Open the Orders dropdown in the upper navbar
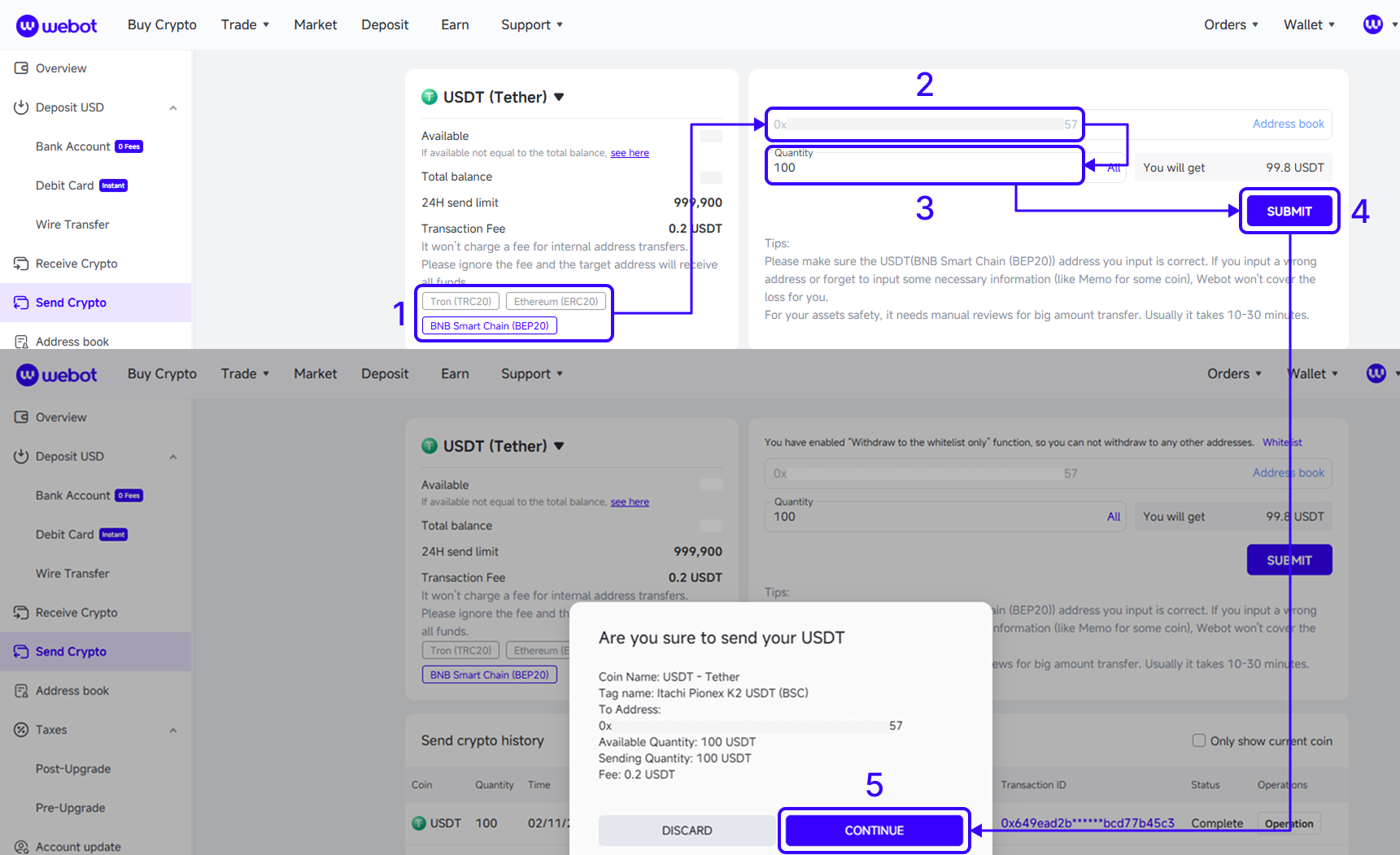This screenshot has width=1400, height=855. [x=1232, y=24]
